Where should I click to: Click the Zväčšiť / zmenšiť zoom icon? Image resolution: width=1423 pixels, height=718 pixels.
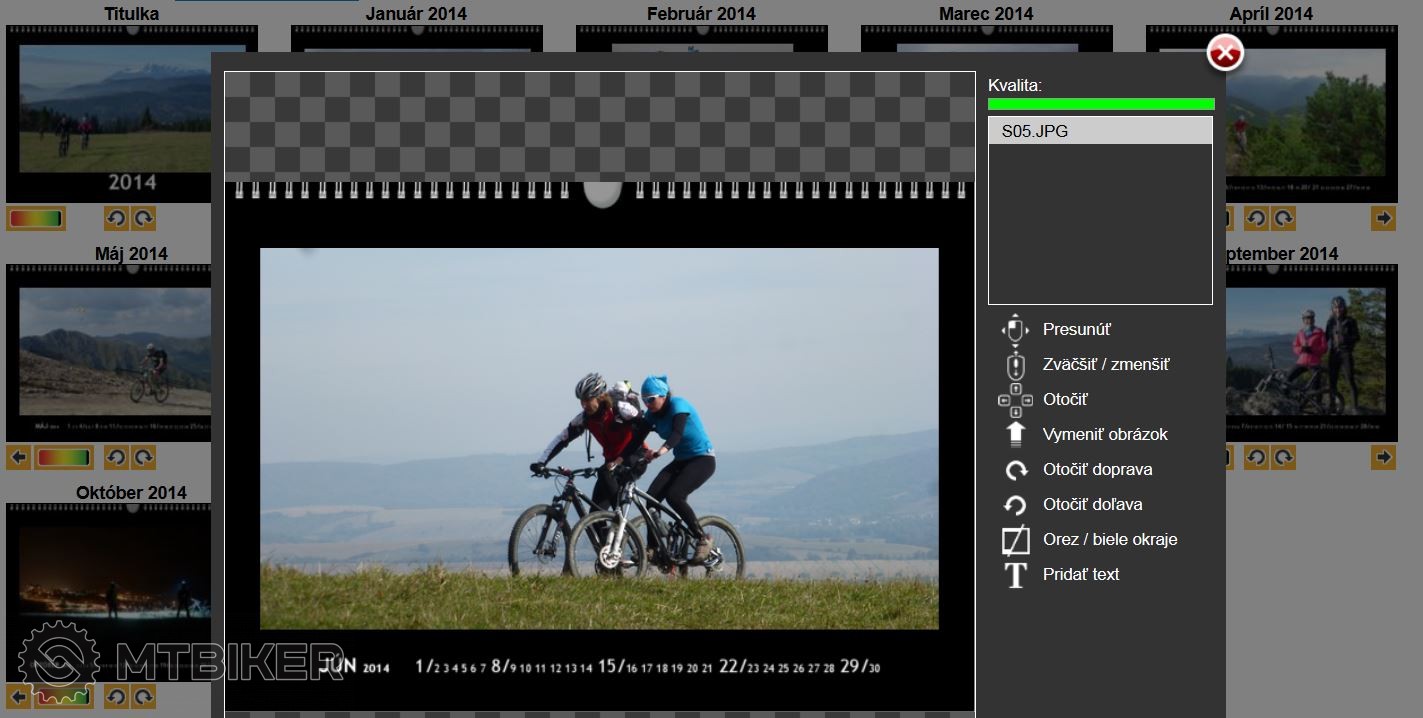pos(1015,365)
